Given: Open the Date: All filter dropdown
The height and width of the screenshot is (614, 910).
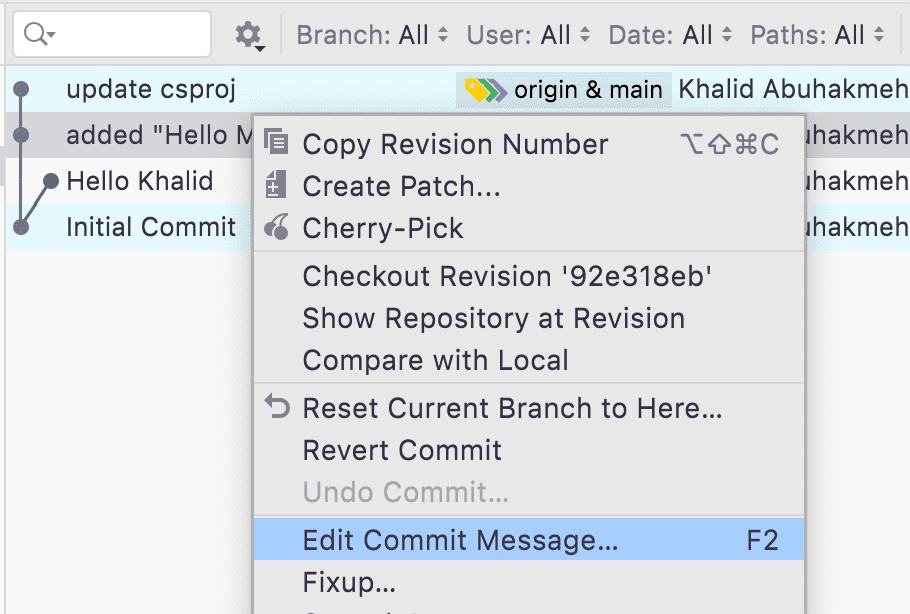Looking at the screenshot, I should pyautogui.click(x=670, y=35).
